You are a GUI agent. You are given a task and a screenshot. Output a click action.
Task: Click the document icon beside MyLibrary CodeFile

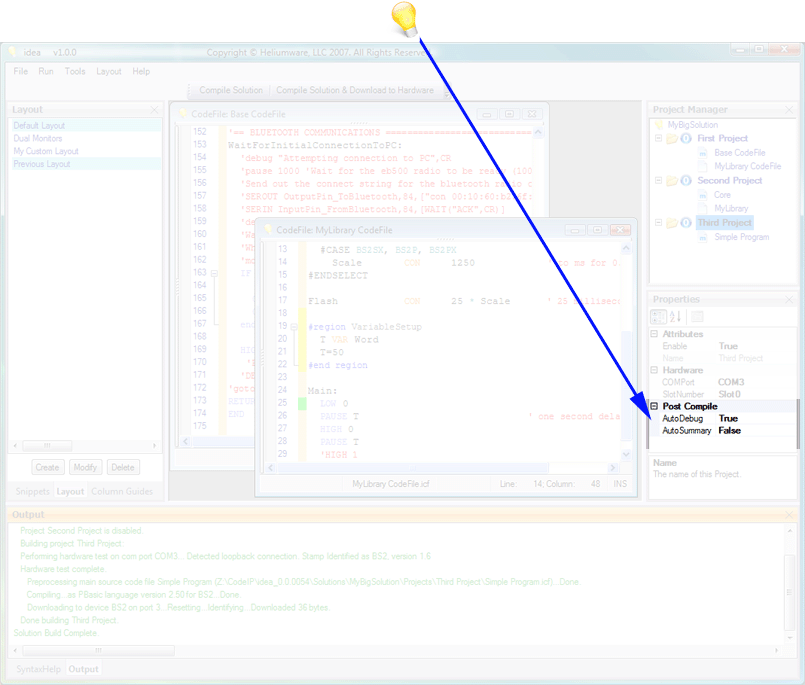(702, 166)
